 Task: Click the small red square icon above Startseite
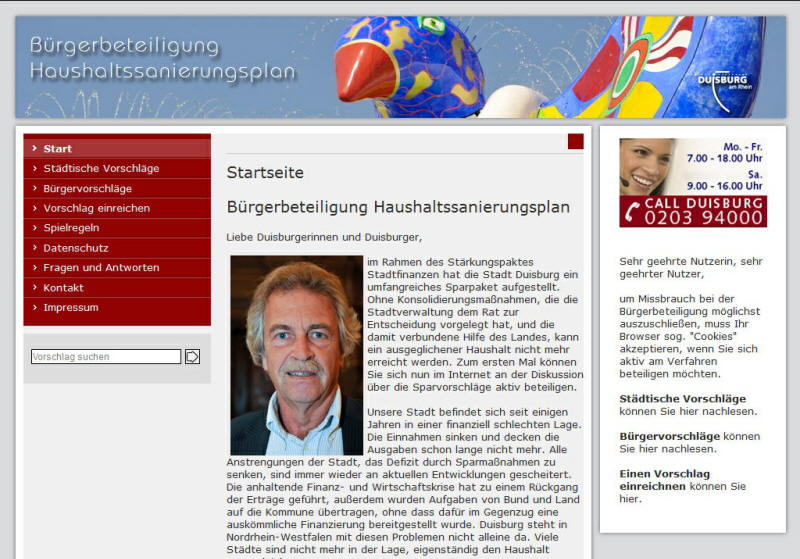pos(576,141)
